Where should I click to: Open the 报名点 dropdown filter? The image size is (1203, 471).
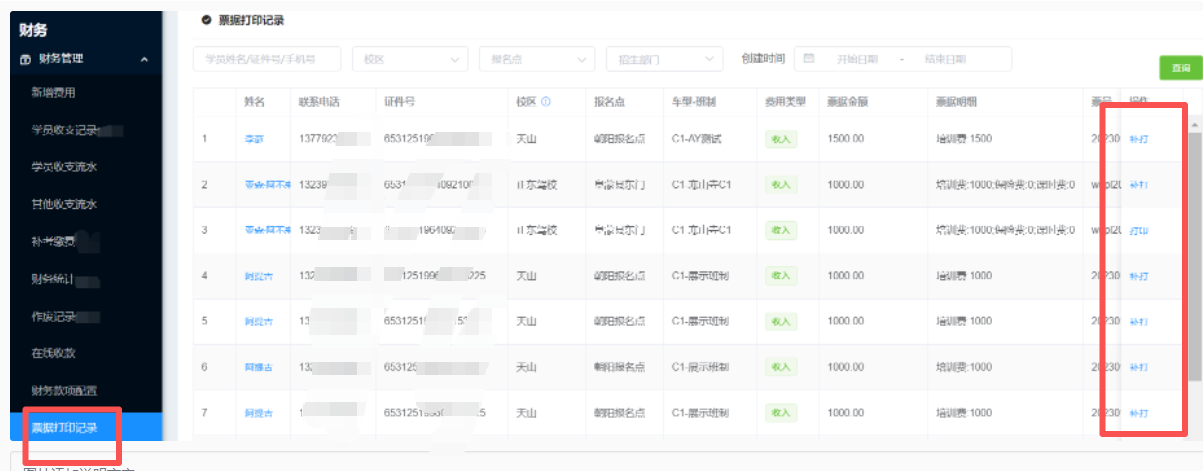tap(536, 60)
